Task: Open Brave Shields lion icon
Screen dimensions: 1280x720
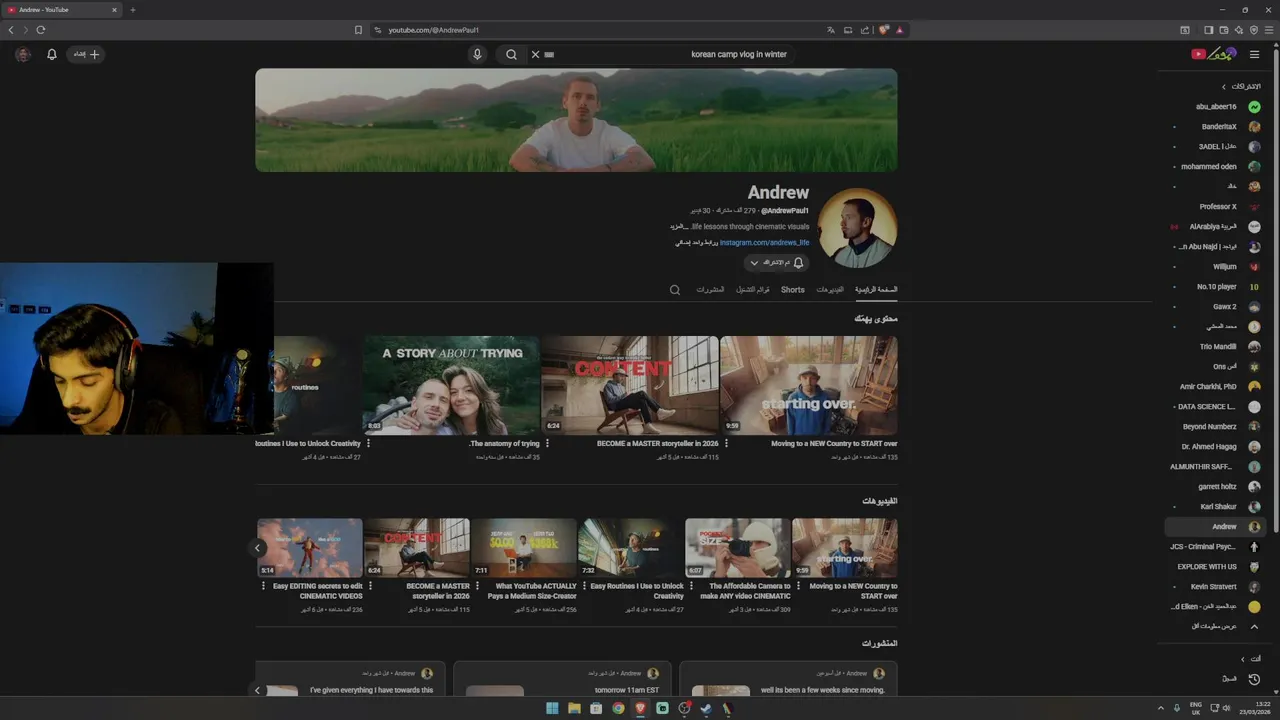Action: pyautogui.click(x=884, y=30)
